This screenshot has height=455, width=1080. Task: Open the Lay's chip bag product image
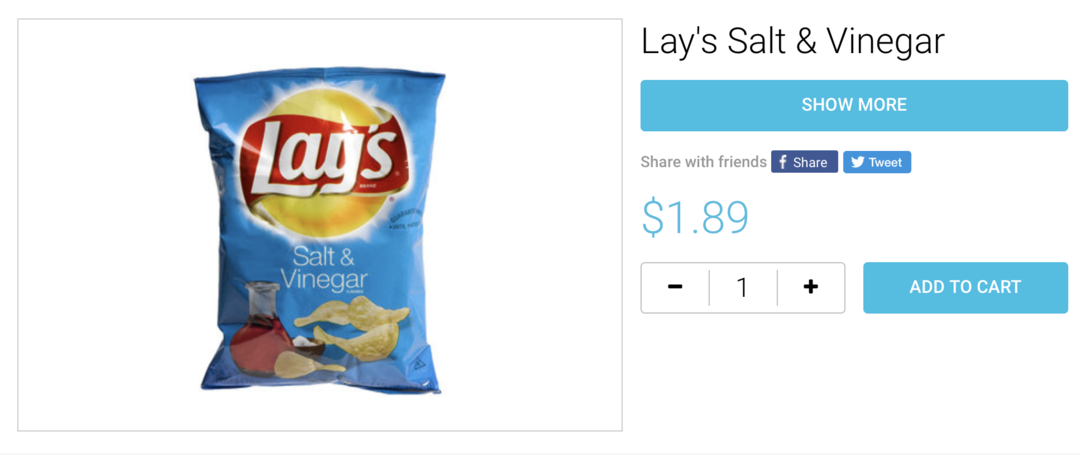click(x=320, y=225)
